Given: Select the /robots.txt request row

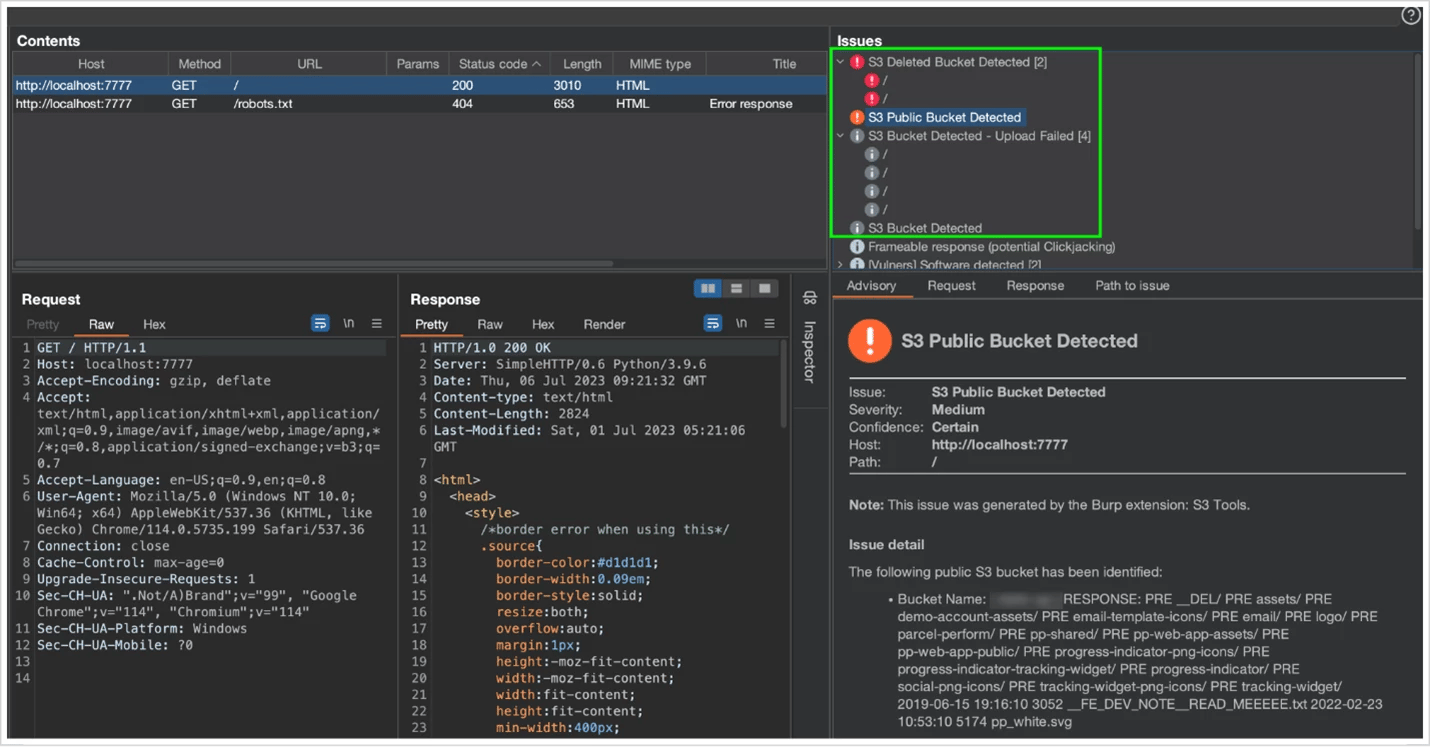Looking at the screenshot, I should point(262,104).
